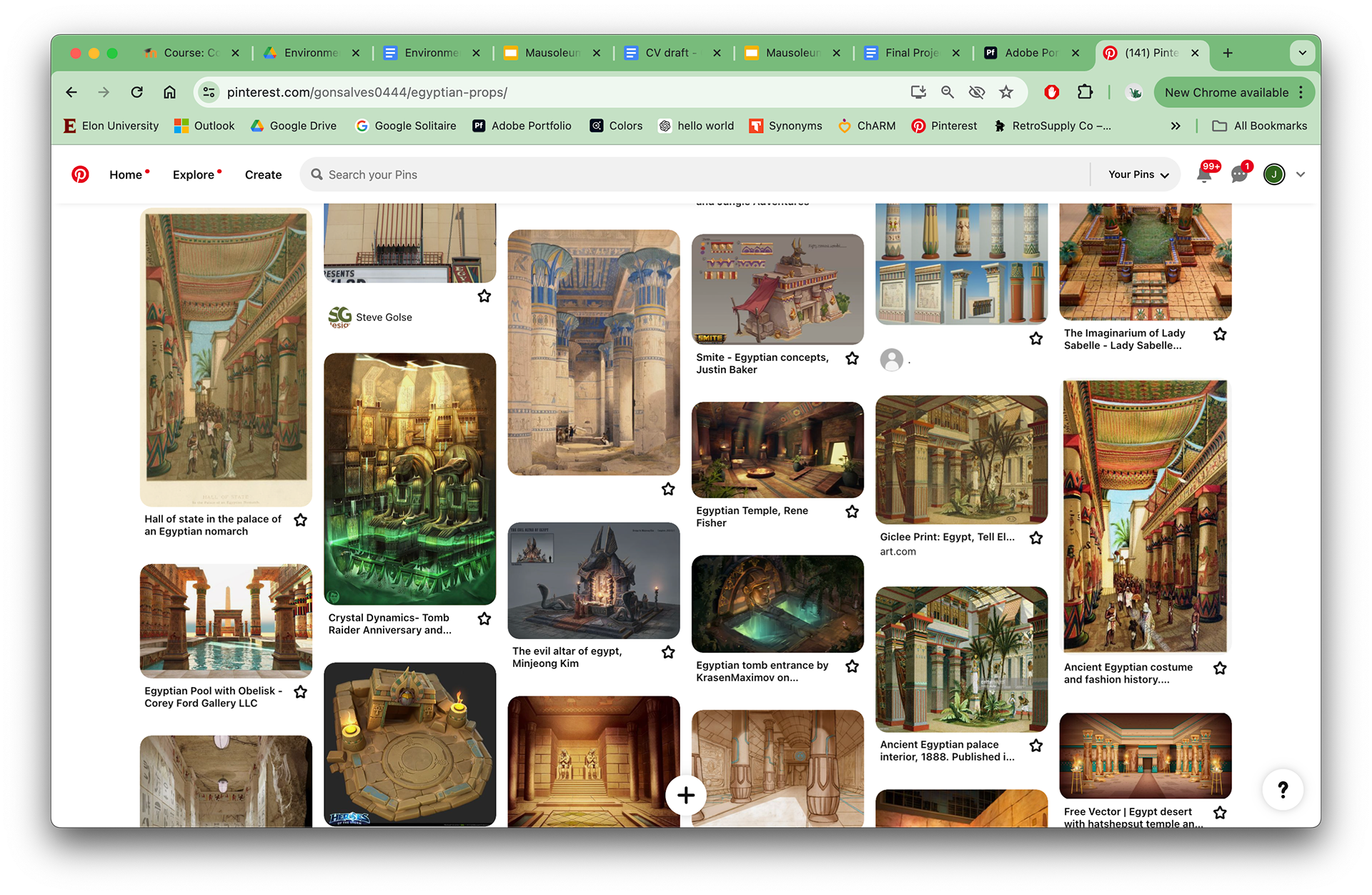Open the Anubis evil altar image
This screenshot has width=1372, height=895.
point(594,580)
